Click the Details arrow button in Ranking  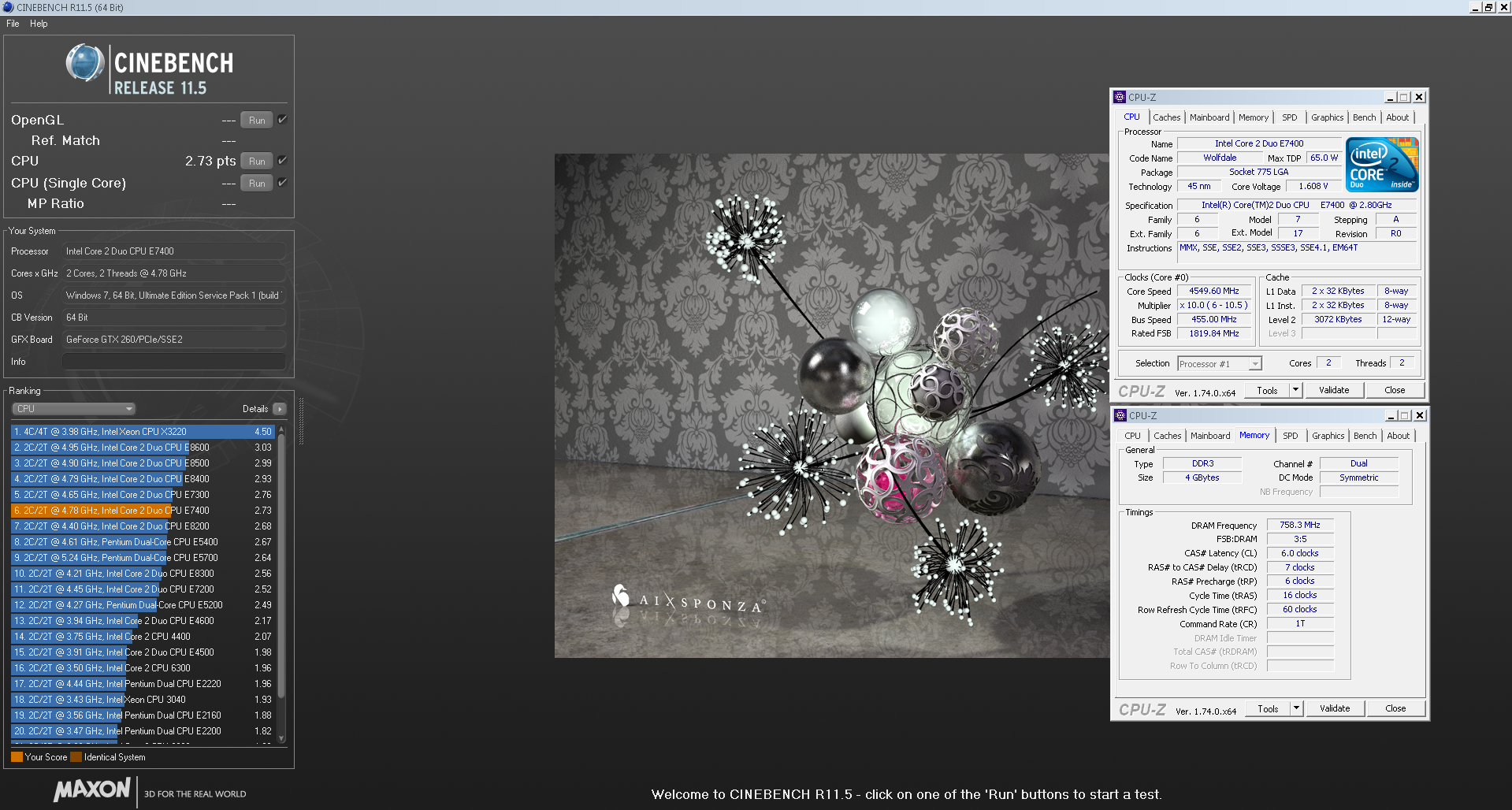pos(280,409)
